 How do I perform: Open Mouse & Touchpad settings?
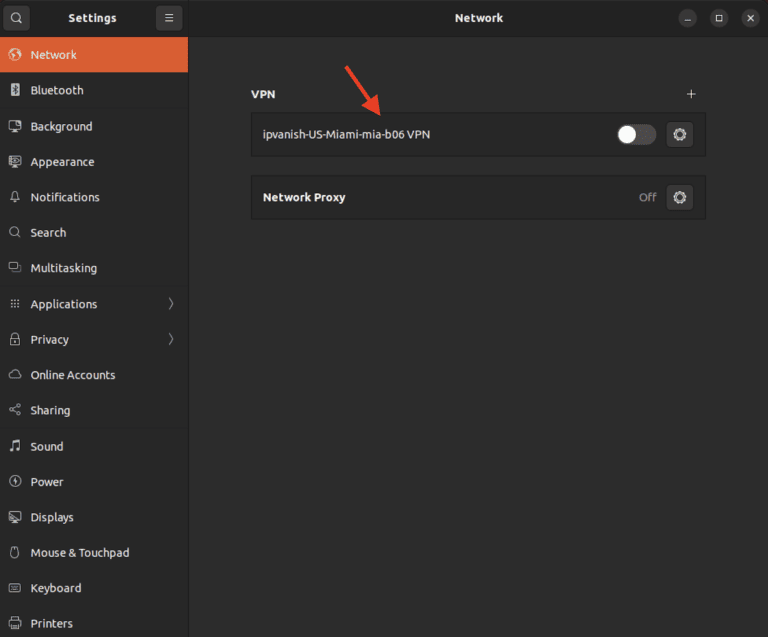[x=79, y=553]
